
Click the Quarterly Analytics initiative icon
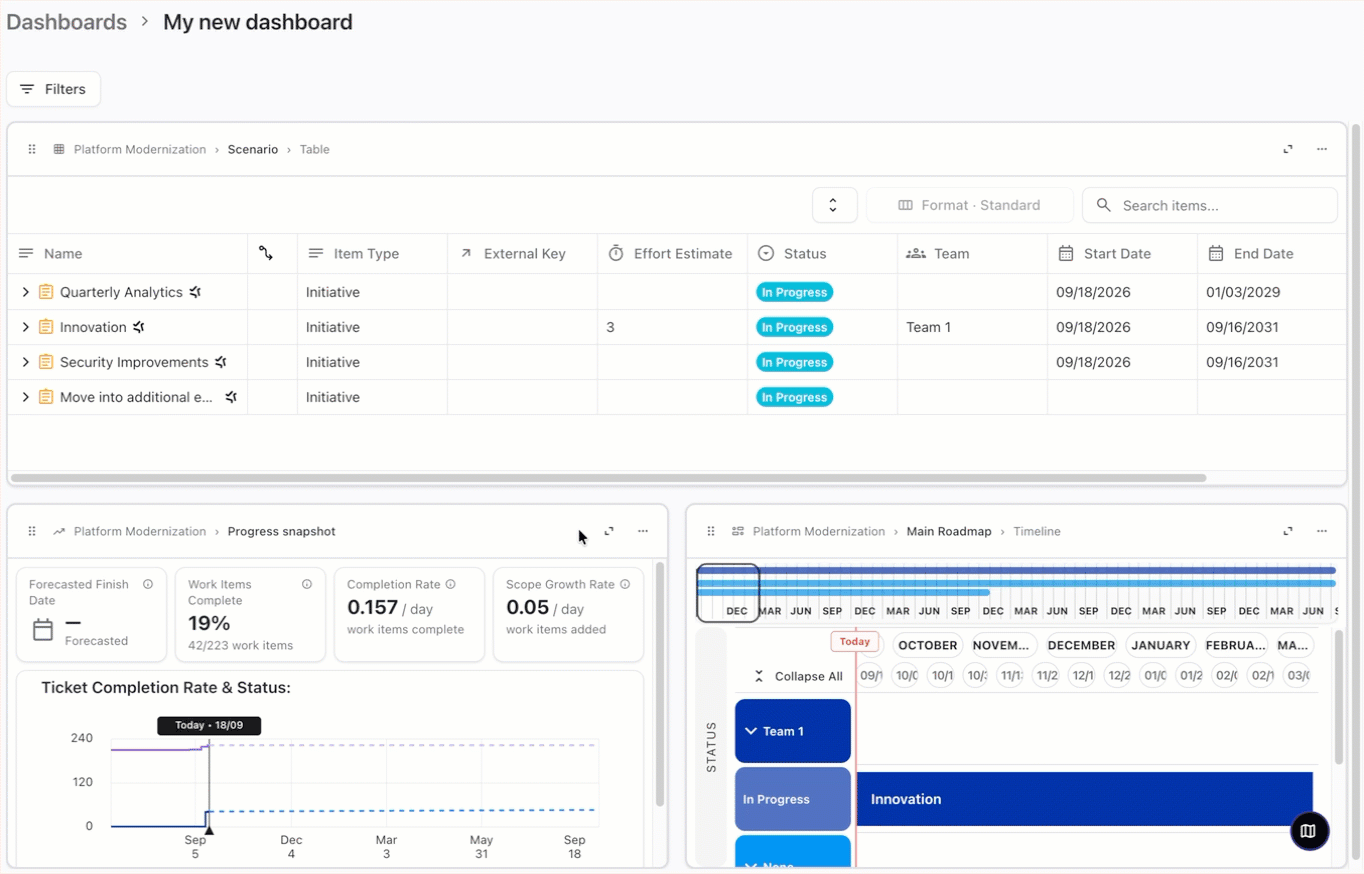click(46, 292)
